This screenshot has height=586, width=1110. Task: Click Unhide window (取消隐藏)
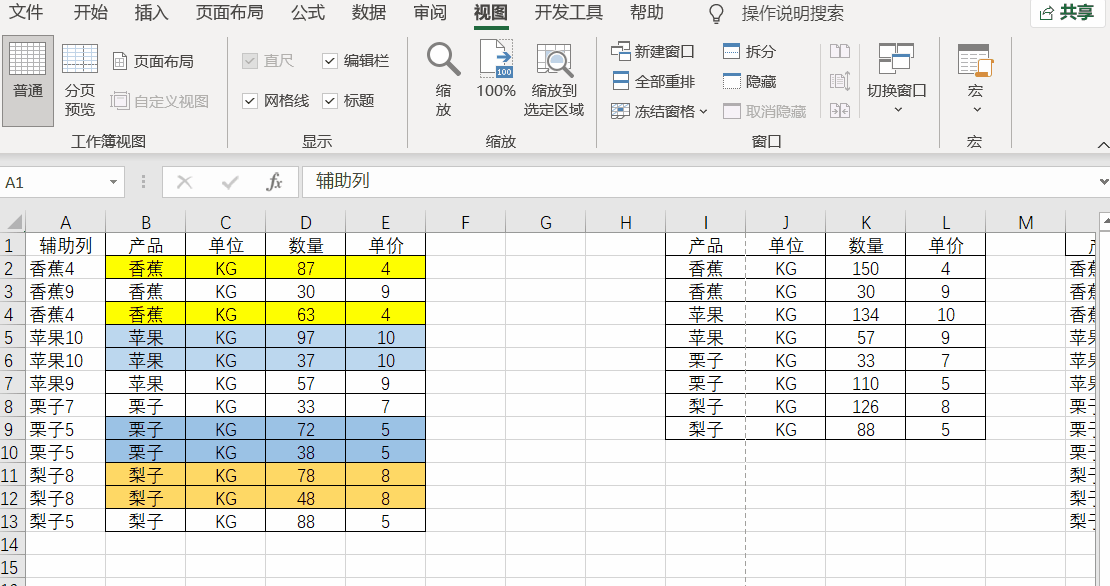(765, 111)
